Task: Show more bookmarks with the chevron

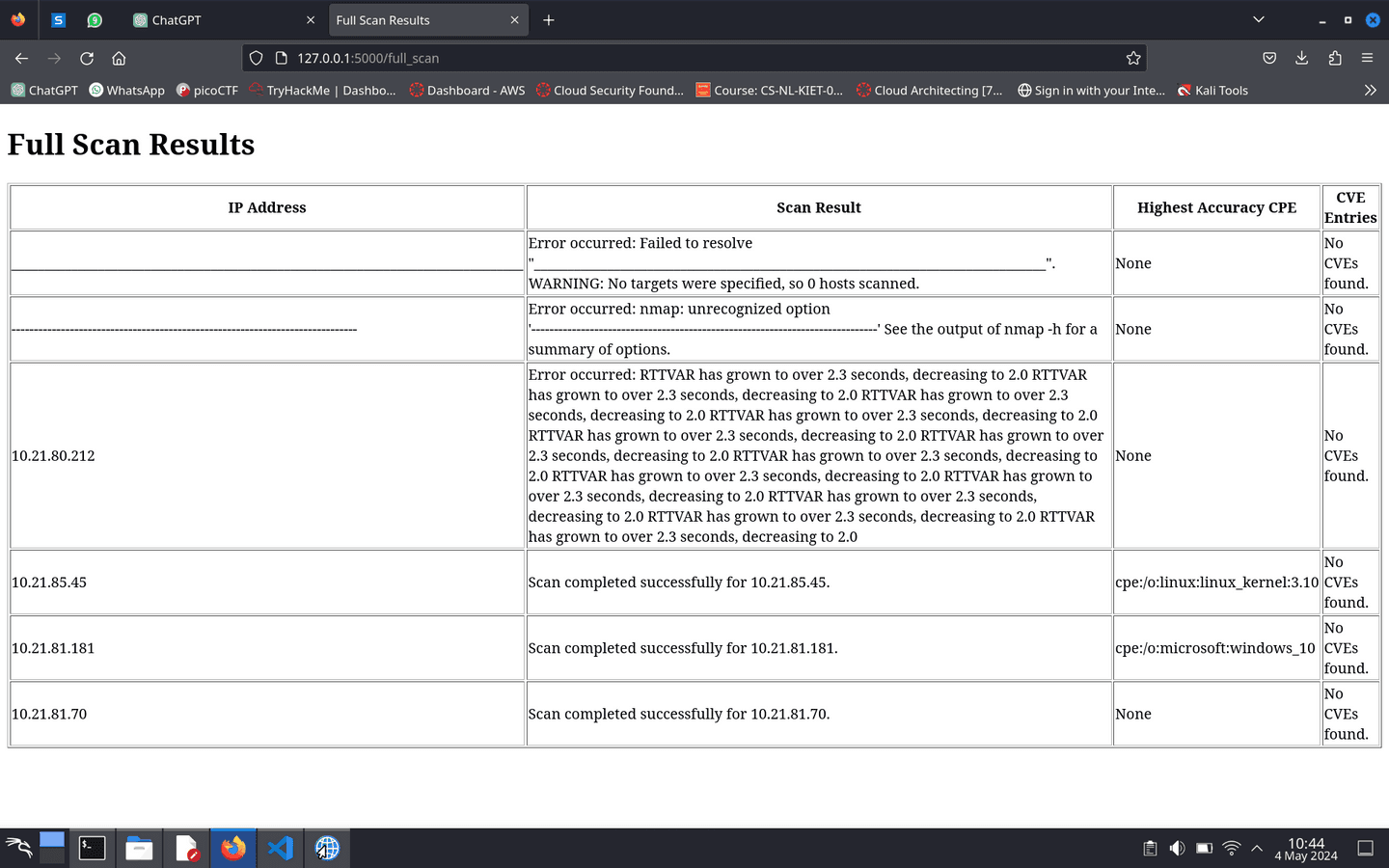Action: (x=1370, y=90)
